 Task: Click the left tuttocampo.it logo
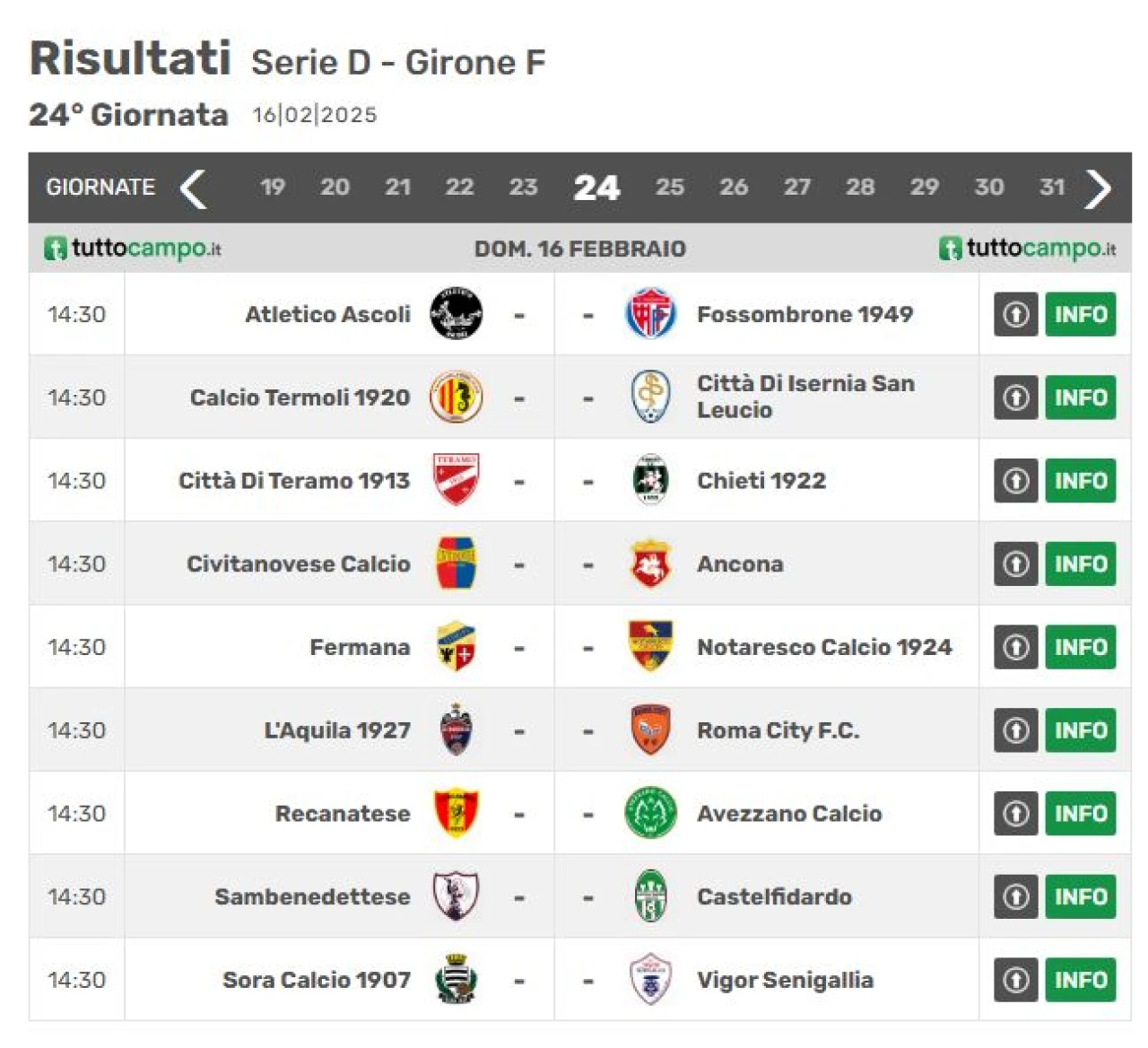pos(133,248)
